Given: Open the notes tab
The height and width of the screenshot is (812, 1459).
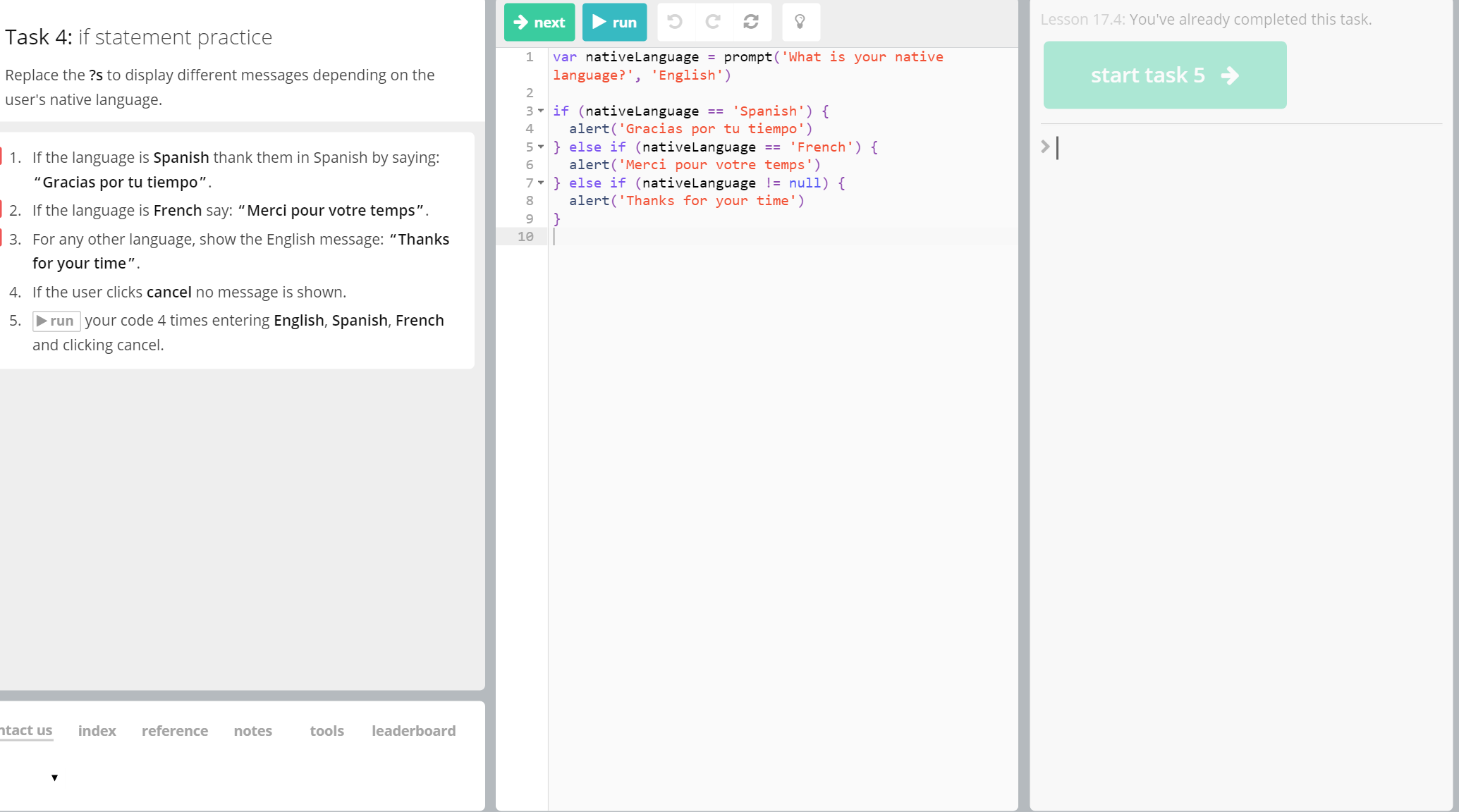Looking at the screenshot, I should [252, 731].
